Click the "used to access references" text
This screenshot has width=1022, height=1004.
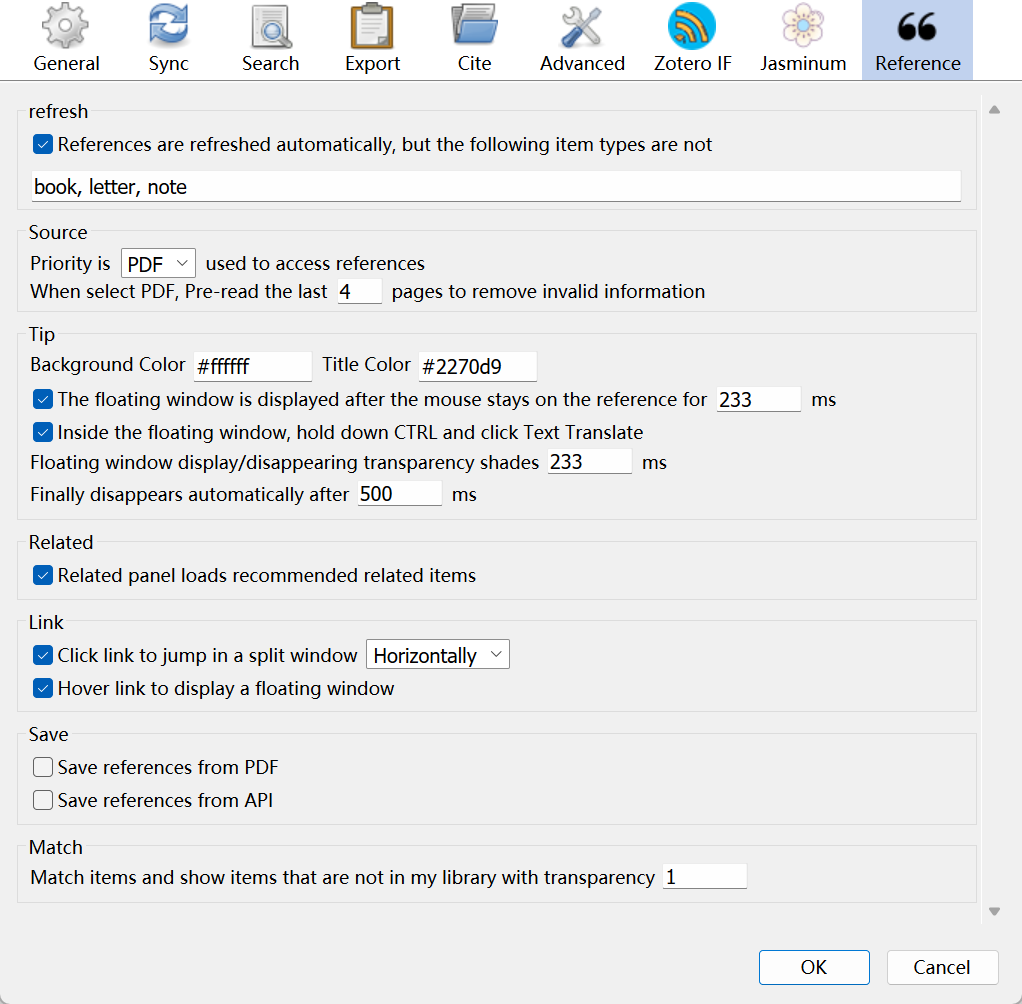(315, 263)
